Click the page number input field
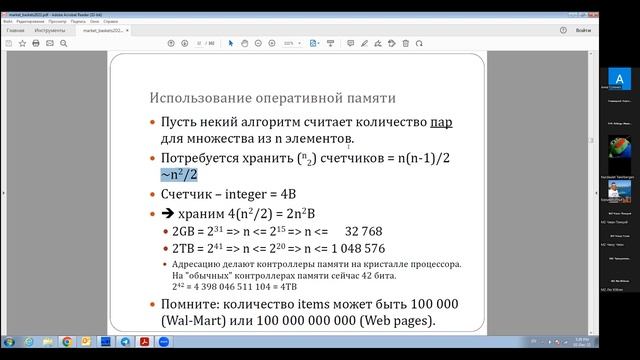640x360 pixels. pyautogui.click(x=199, y=43)
